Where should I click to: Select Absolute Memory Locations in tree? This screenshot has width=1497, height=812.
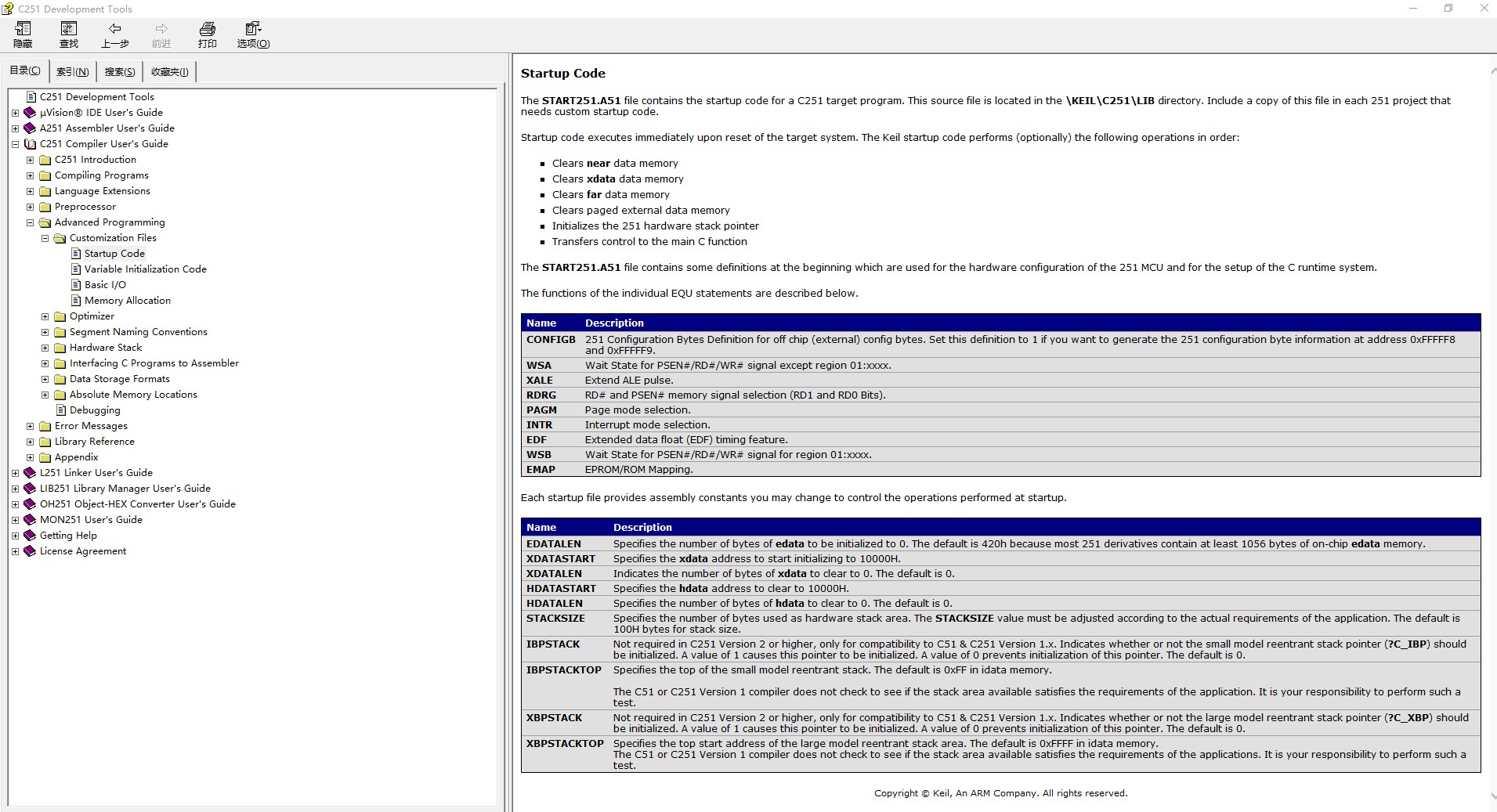[133, 395]
